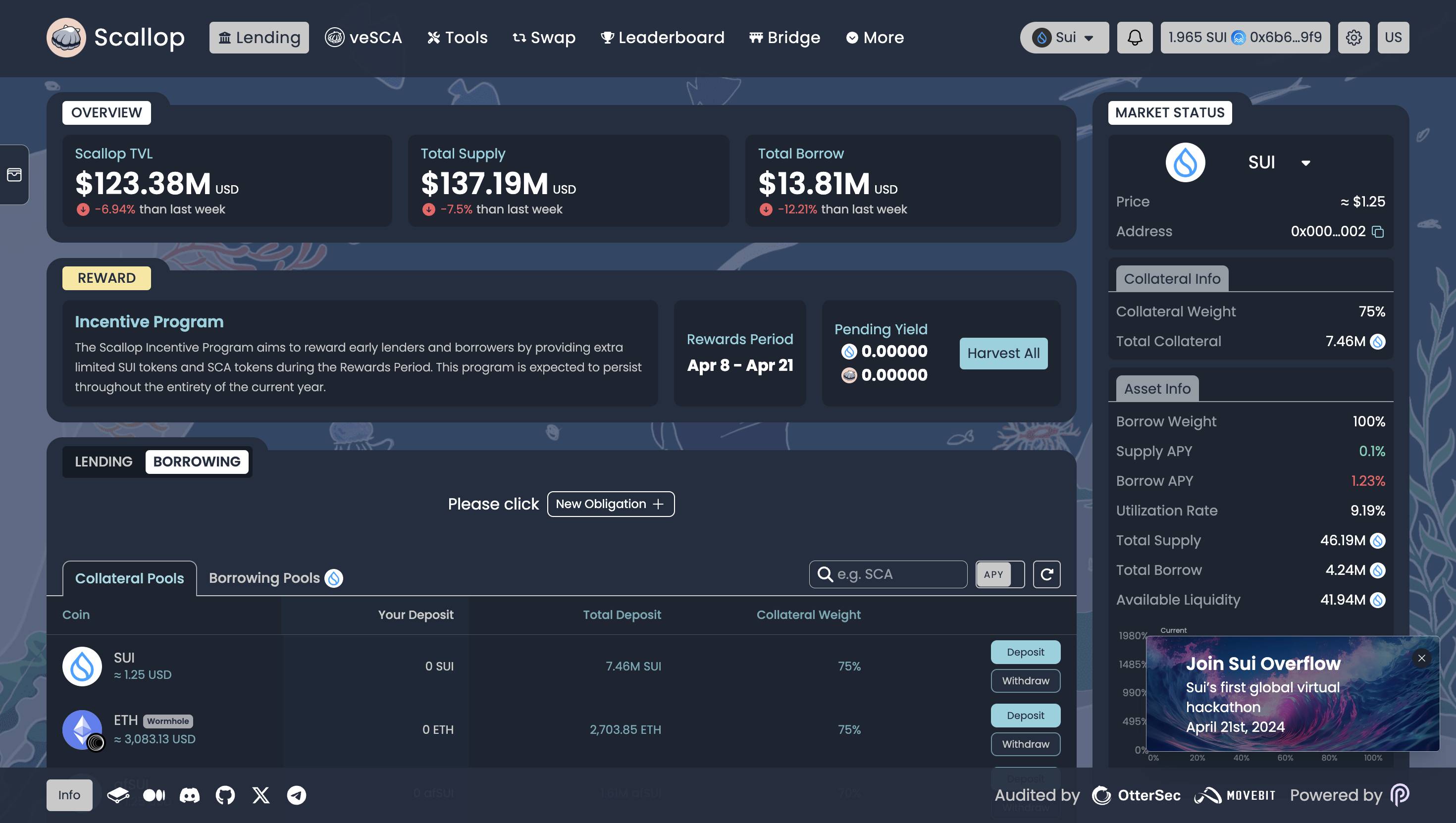Open the Lending nav item

(259, 37)
